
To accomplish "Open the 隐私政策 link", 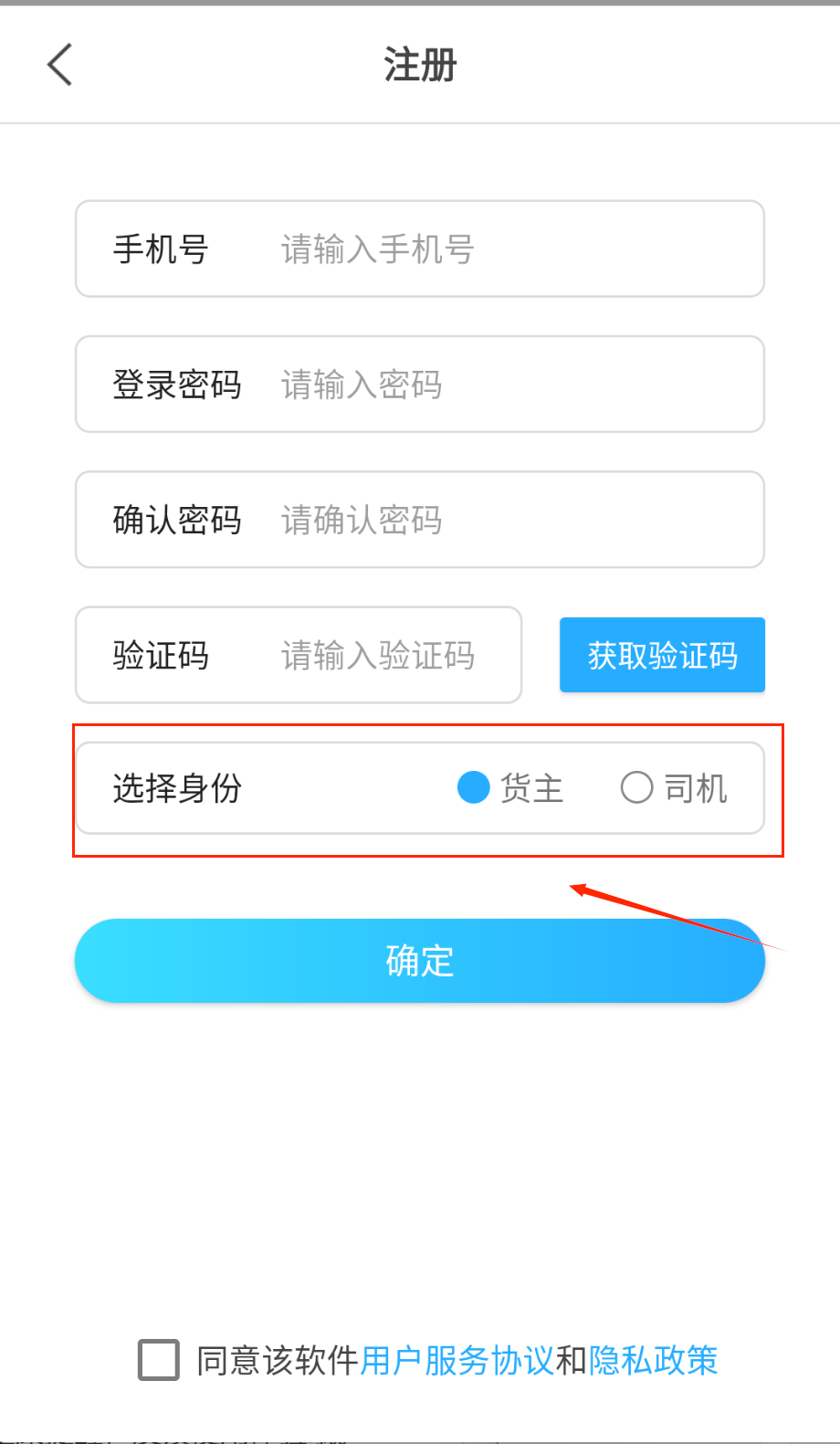I will click(653, 1360).
